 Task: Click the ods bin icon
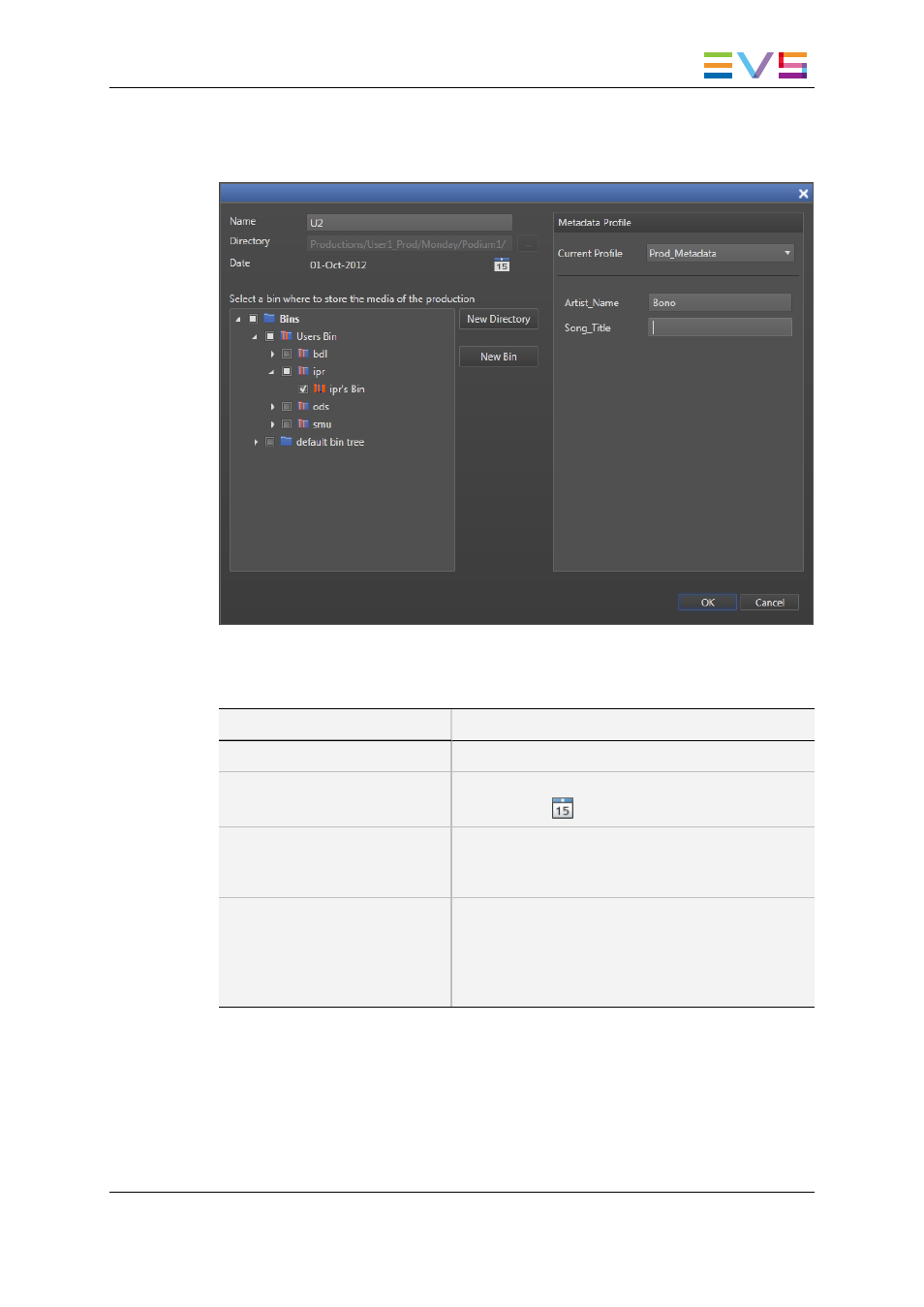click(303, 406)
